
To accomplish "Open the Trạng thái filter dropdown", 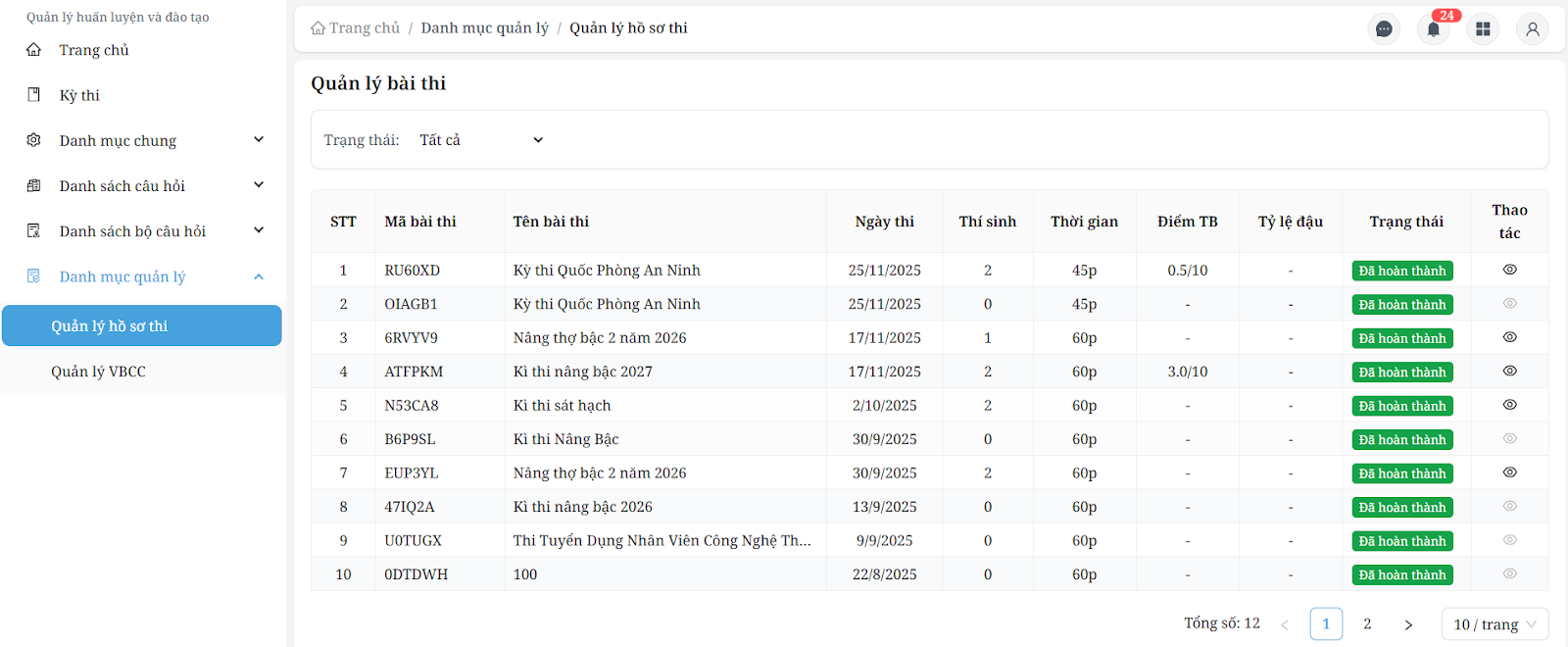I will 480,140.
